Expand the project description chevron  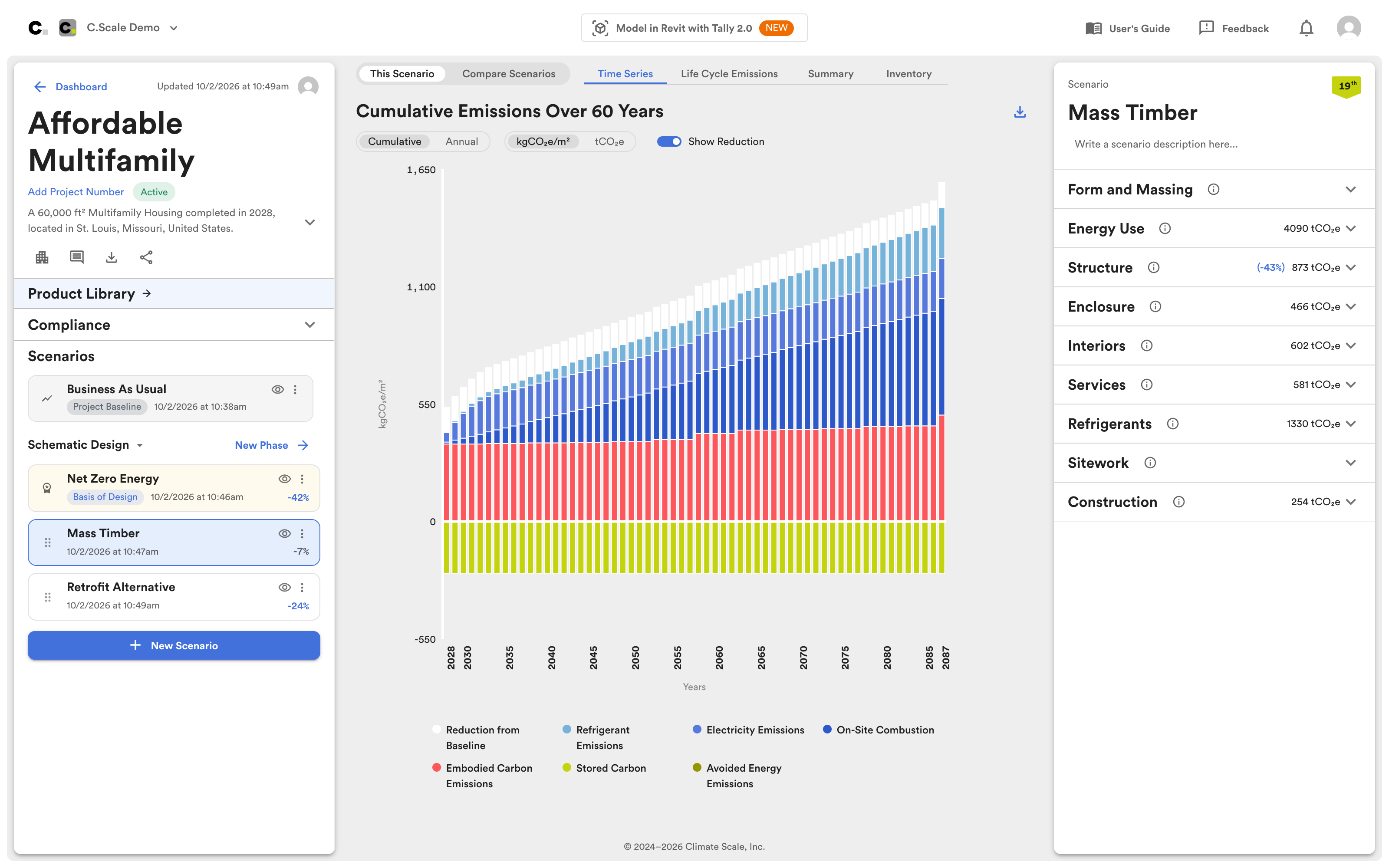[310, 222]
